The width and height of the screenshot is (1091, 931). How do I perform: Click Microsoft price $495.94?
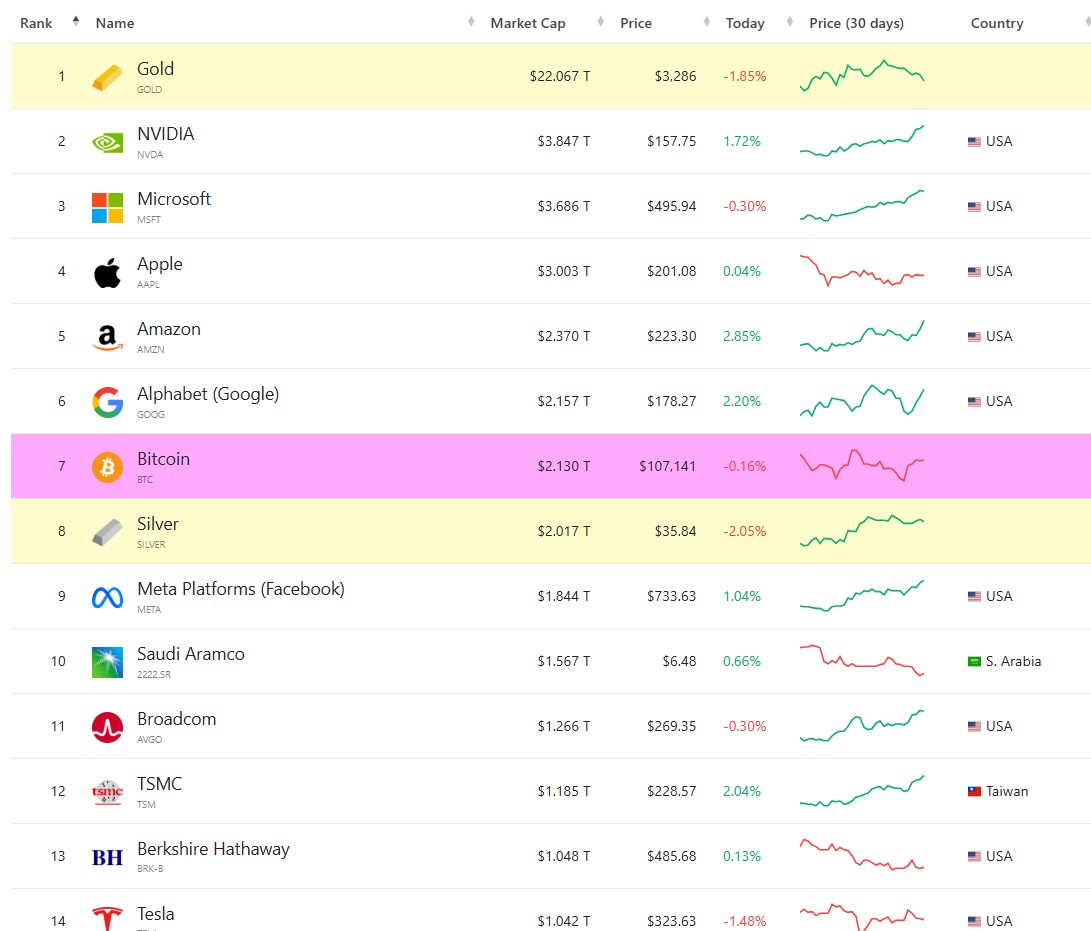pos(671,206)
